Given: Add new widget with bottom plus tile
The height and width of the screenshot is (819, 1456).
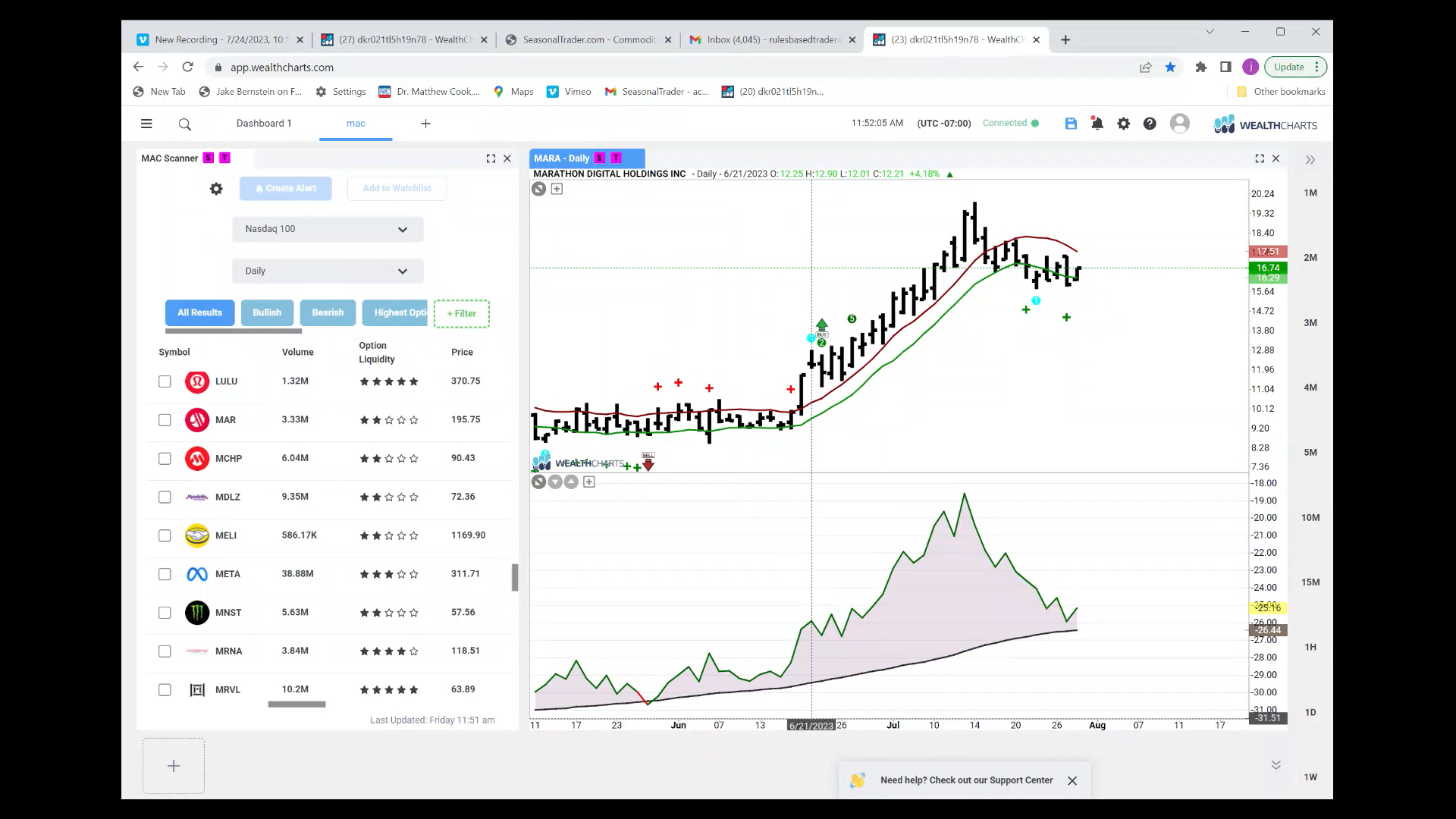Looking at the screenshot, I should [x=174, y=766].
